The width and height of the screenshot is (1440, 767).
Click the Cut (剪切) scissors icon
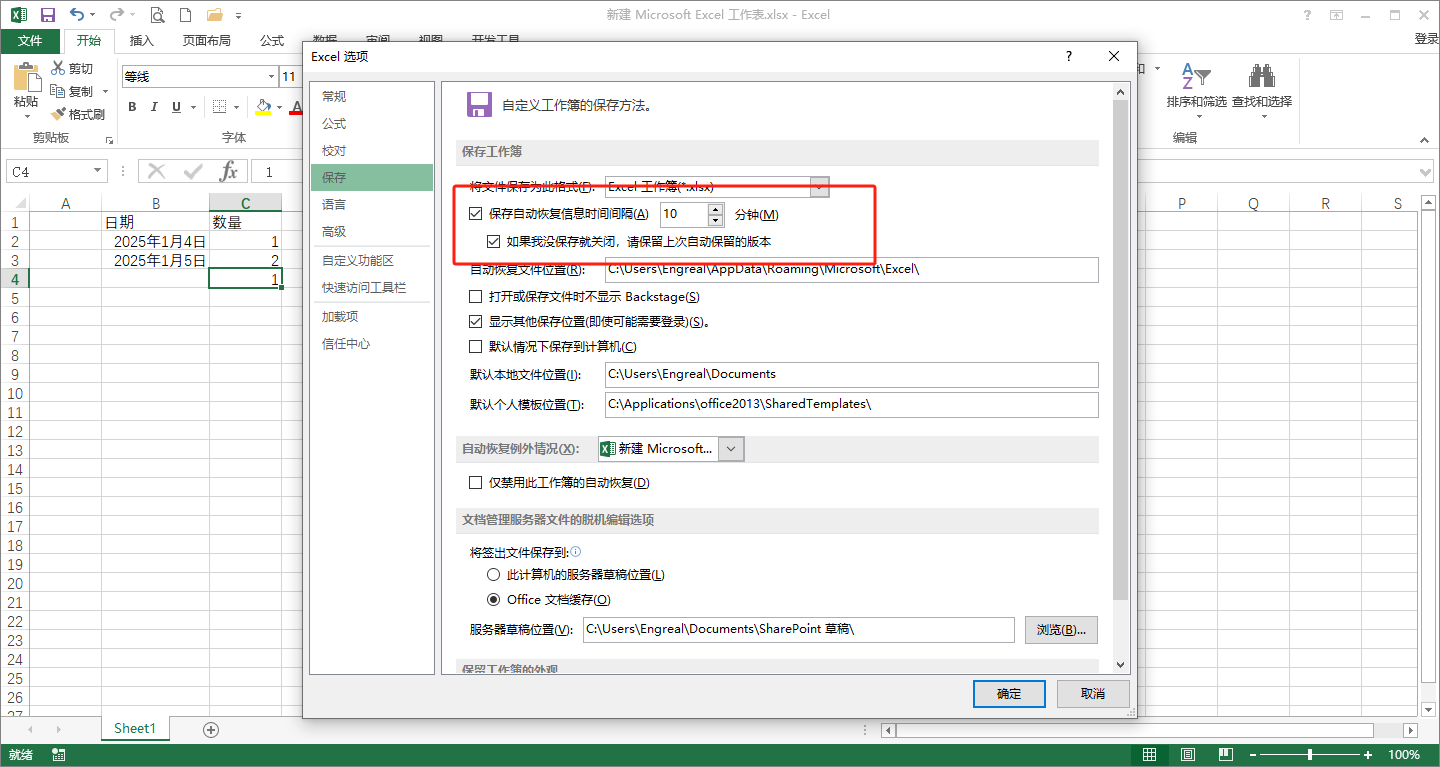click(58, 68)
